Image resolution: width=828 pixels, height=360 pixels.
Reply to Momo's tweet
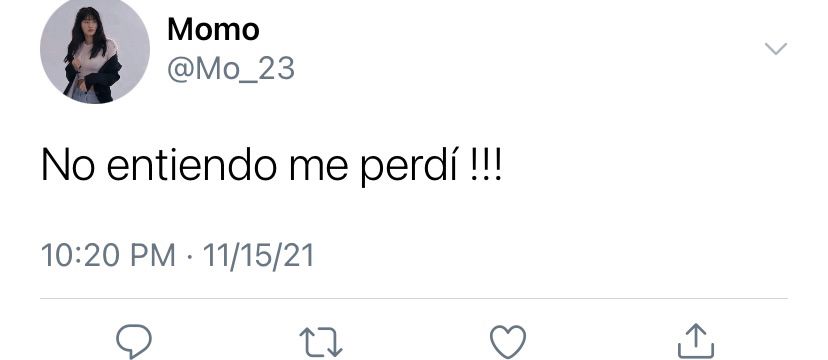(x=134, y=342)
